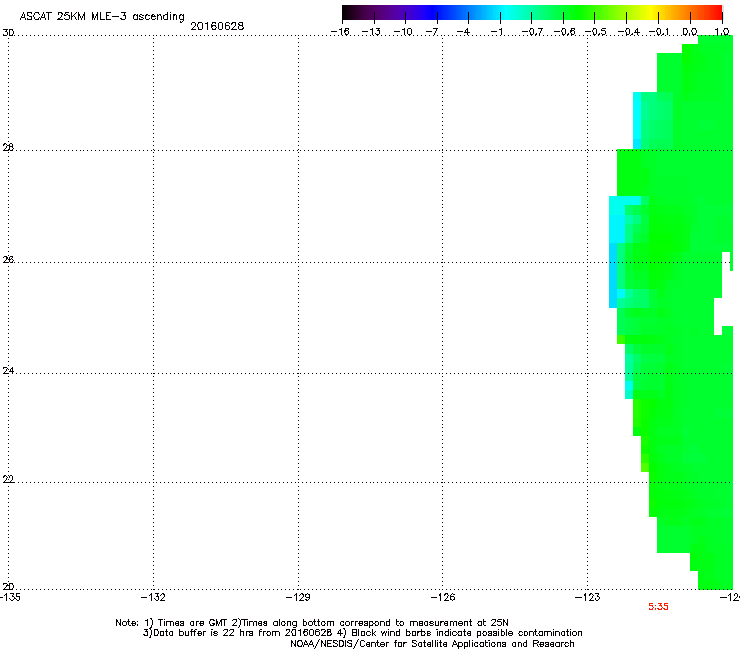Click the 1.0 colorbar tick label
This screenshot has width=740, height=650.
[722, 32]
